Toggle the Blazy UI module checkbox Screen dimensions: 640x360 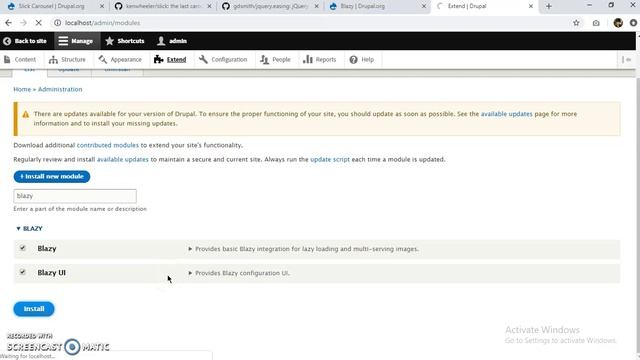pos(22,272)
